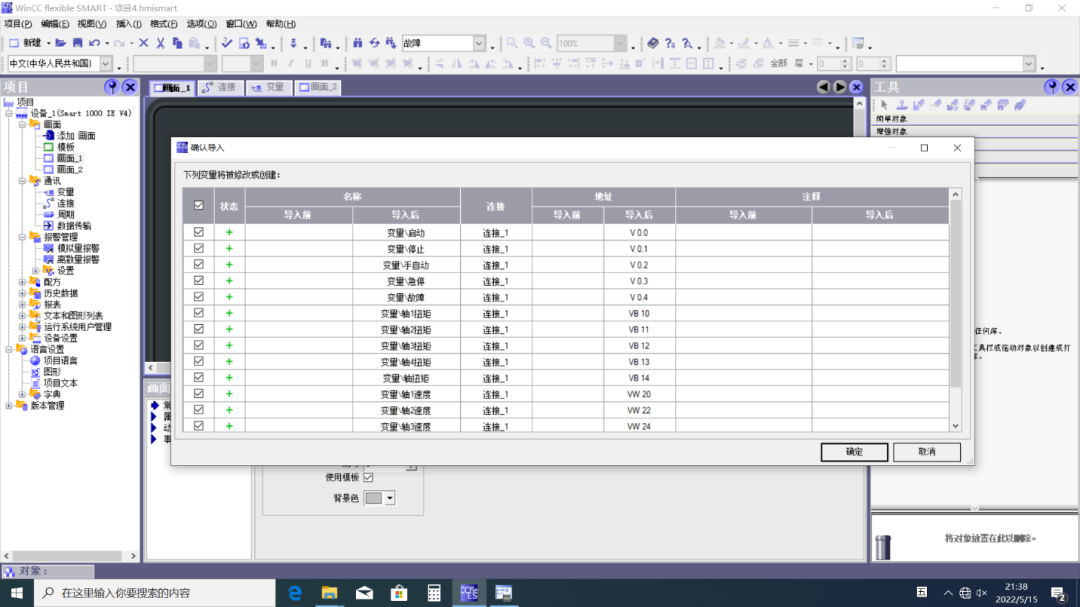The image size is (1080, 607).
Task: Show previous tab with left arrow
Action: [823, 87]
